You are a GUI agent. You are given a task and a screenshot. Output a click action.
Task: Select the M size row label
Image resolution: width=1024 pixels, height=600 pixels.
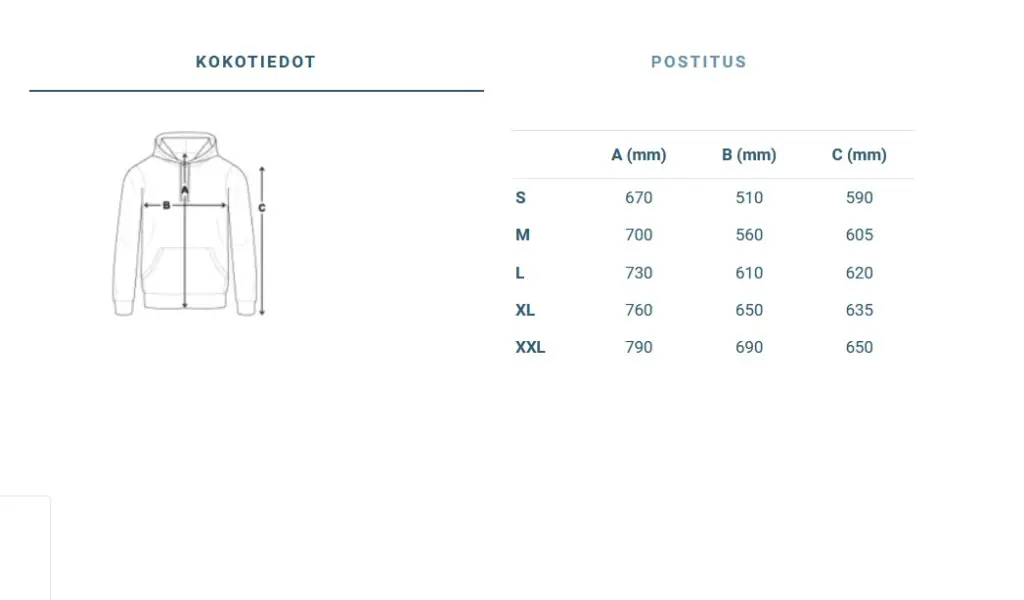tap(522, 235)
